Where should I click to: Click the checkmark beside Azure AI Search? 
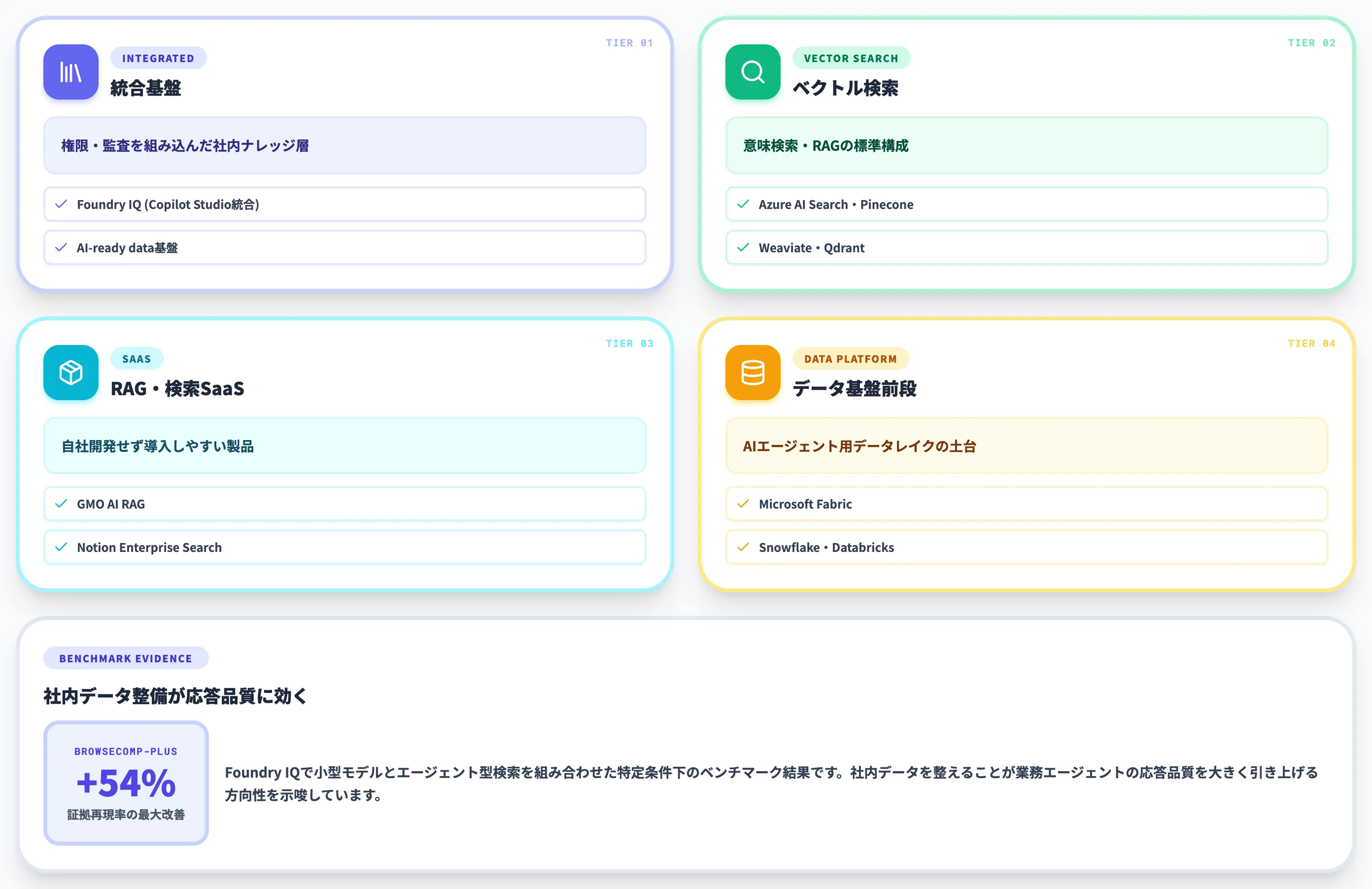pos(743,204)
